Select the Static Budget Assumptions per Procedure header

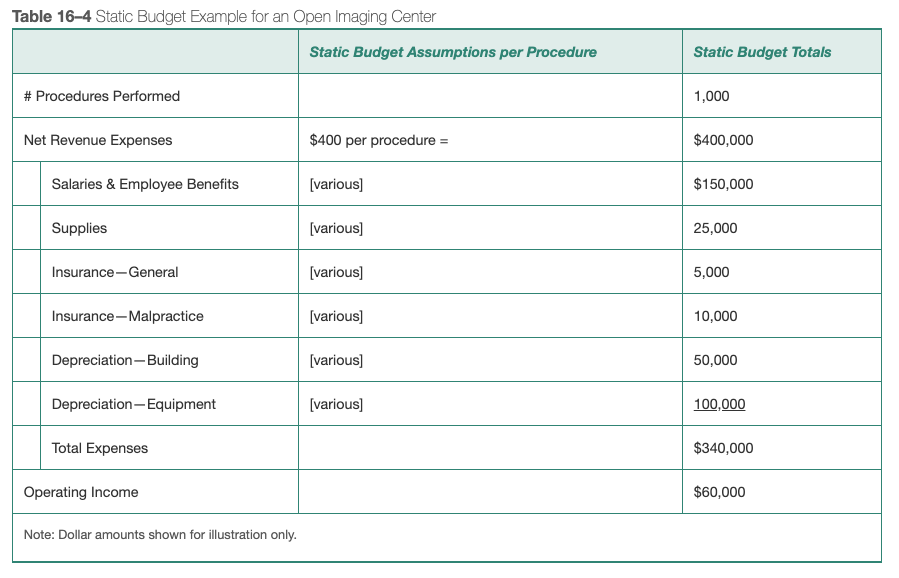click(453, 52)
